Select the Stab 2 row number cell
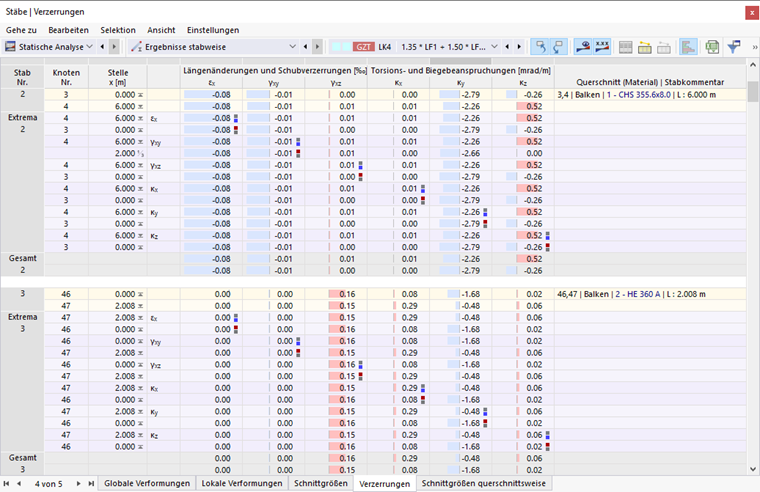This screenshot has height=492, width=760. (x=22, y=95)
